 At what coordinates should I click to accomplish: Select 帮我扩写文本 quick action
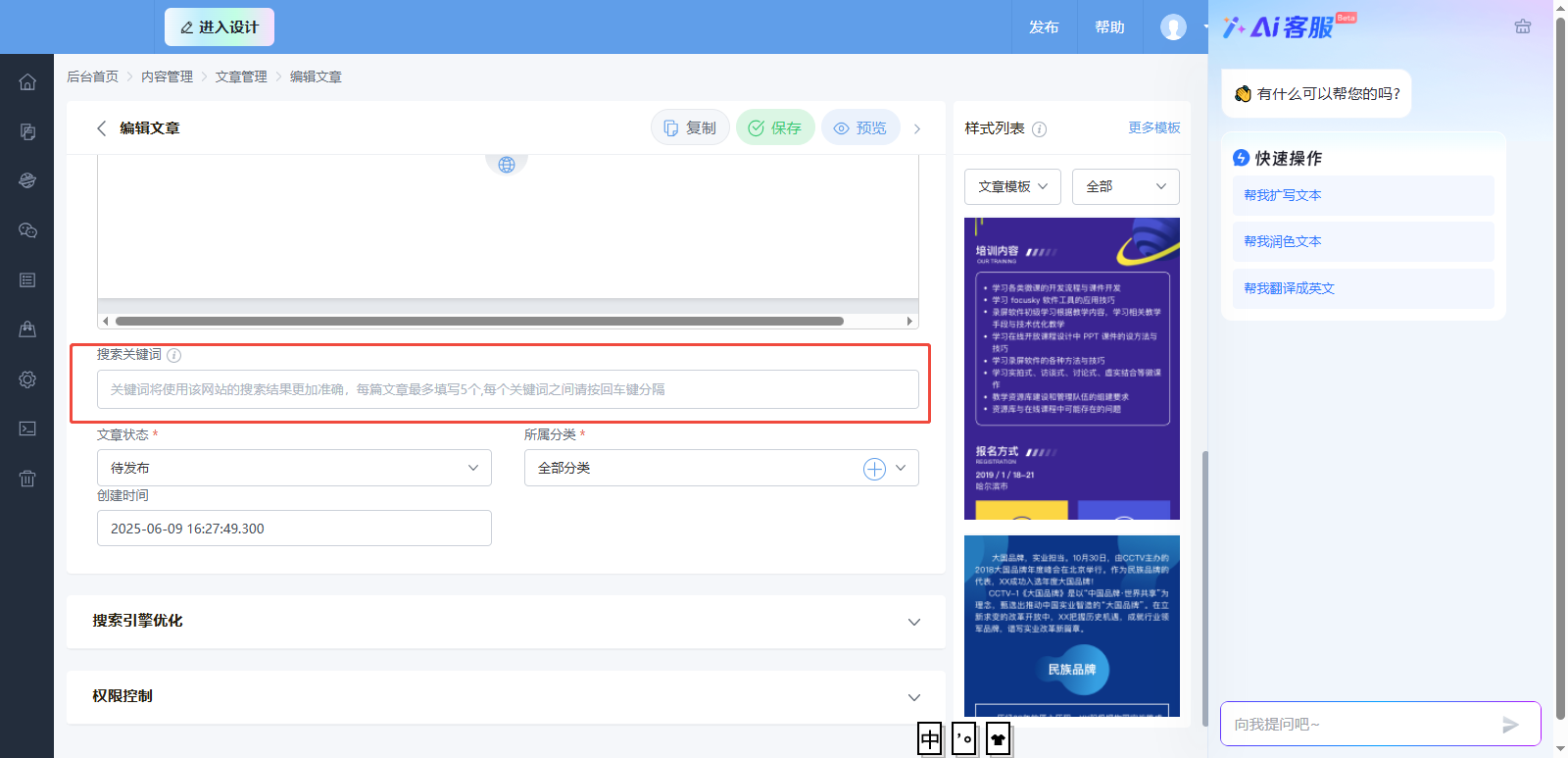click(1363, 195)
